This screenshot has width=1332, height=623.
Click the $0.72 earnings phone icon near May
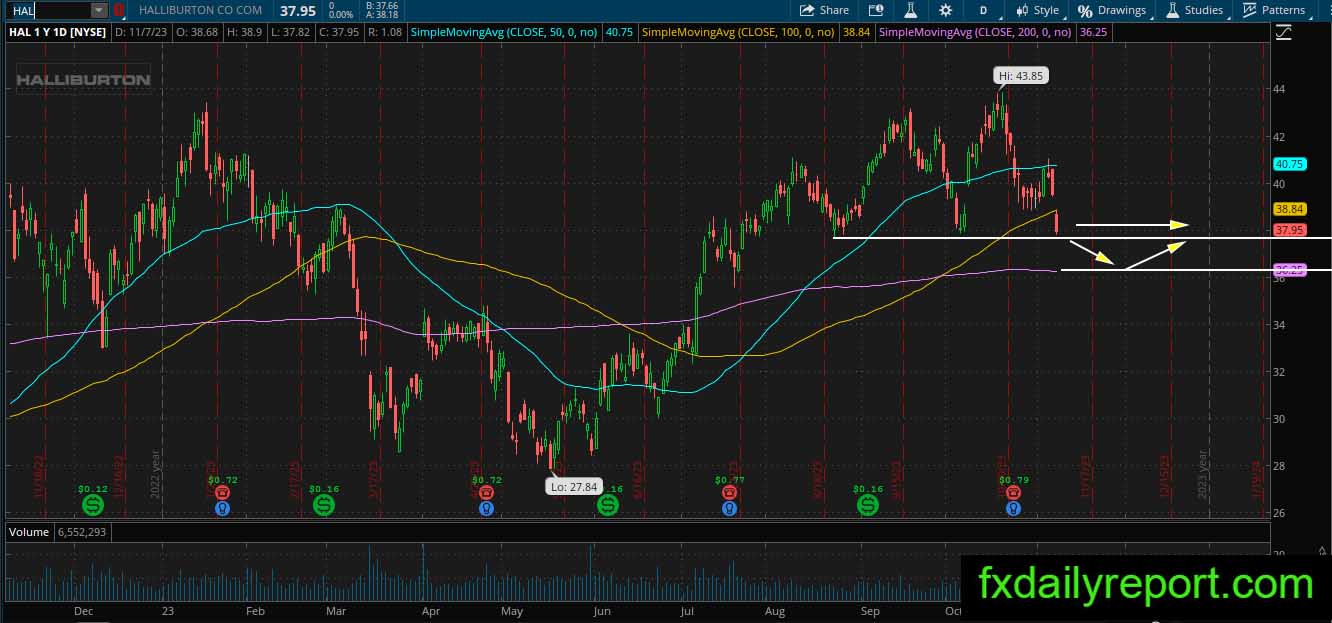pyautogui.click(x=486, y=492)
